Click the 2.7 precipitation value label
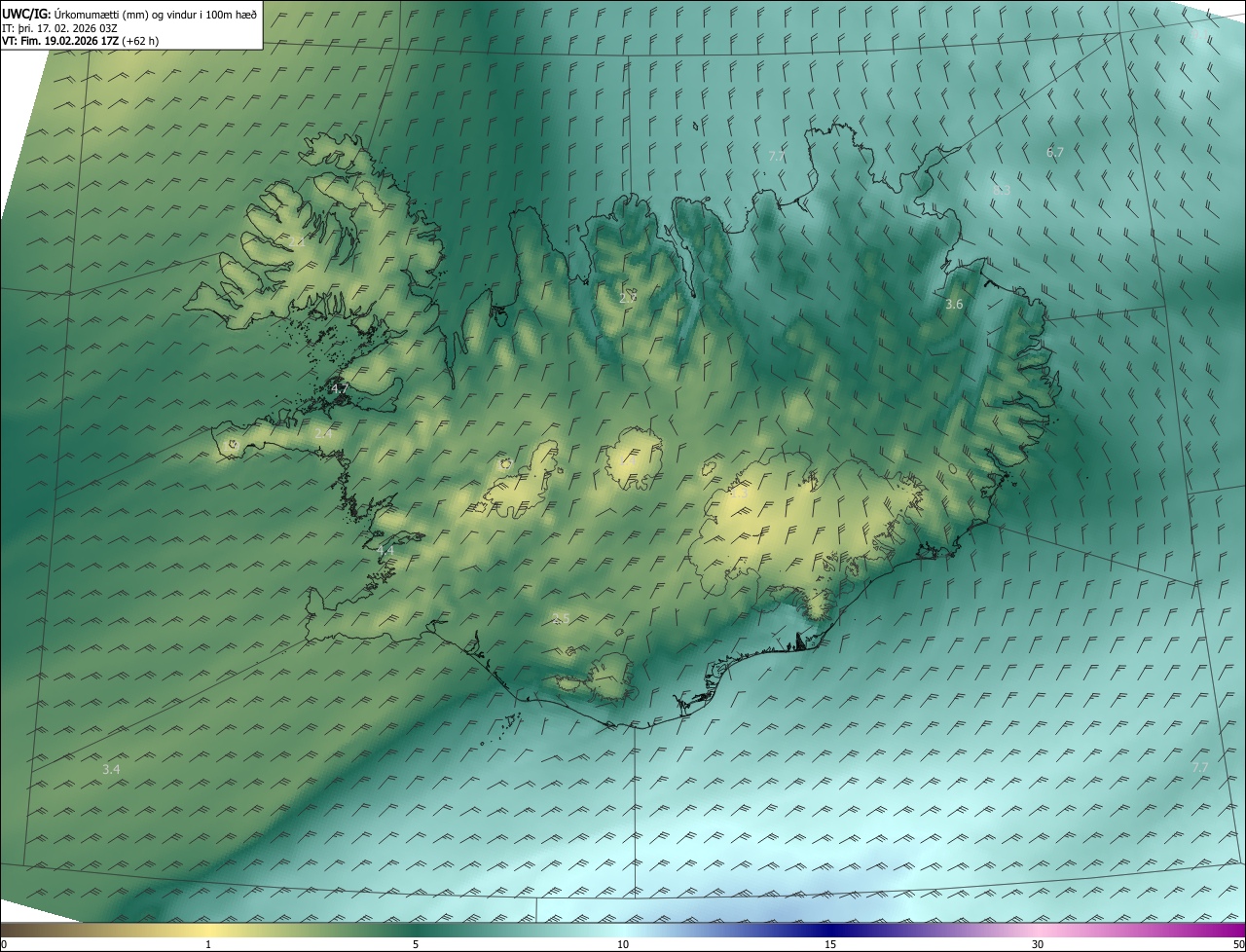This screenshot has height=952, width=1246. pyautogui.click(x=627, y=298)
